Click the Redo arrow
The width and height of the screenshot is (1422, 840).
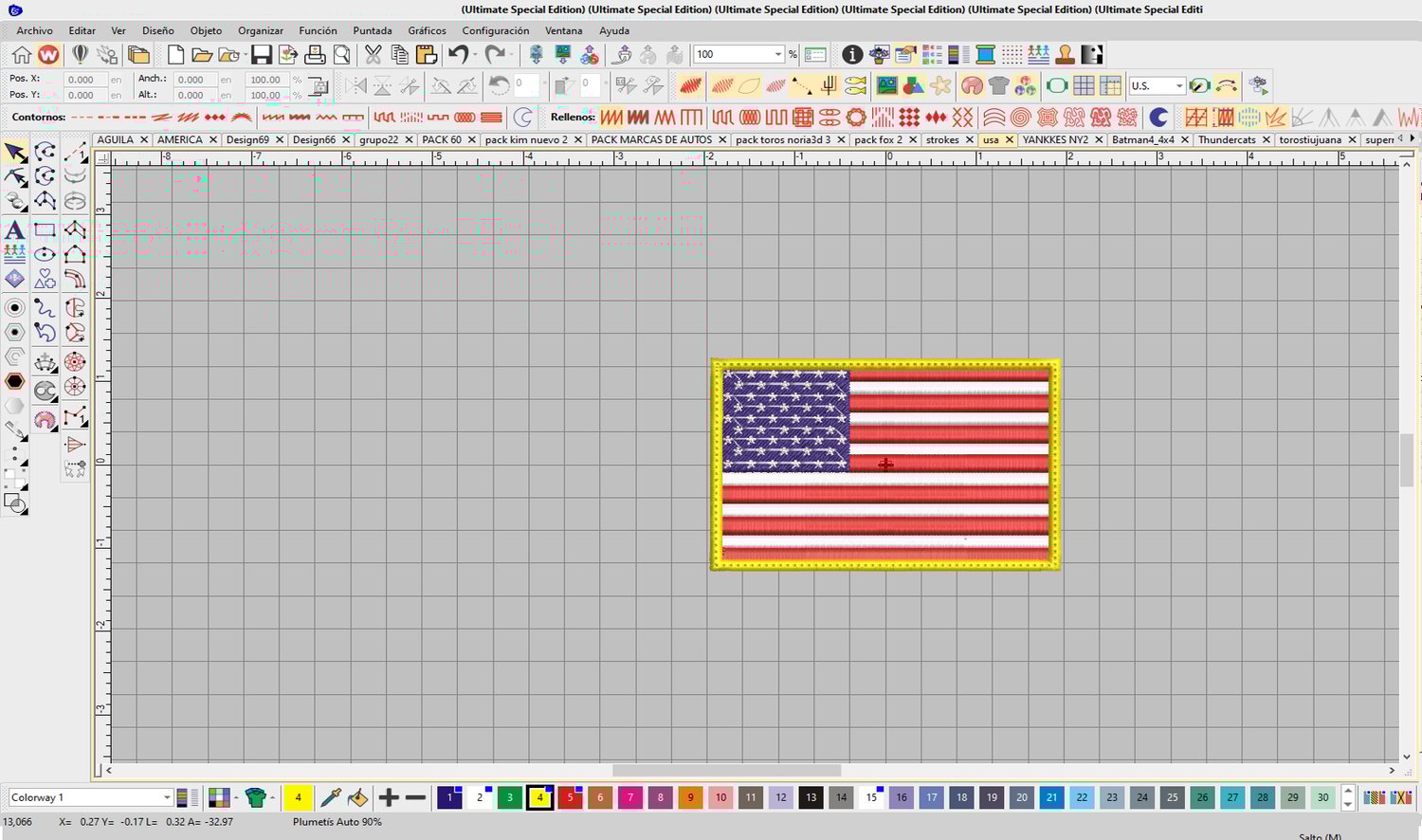(x=494, y=55)
